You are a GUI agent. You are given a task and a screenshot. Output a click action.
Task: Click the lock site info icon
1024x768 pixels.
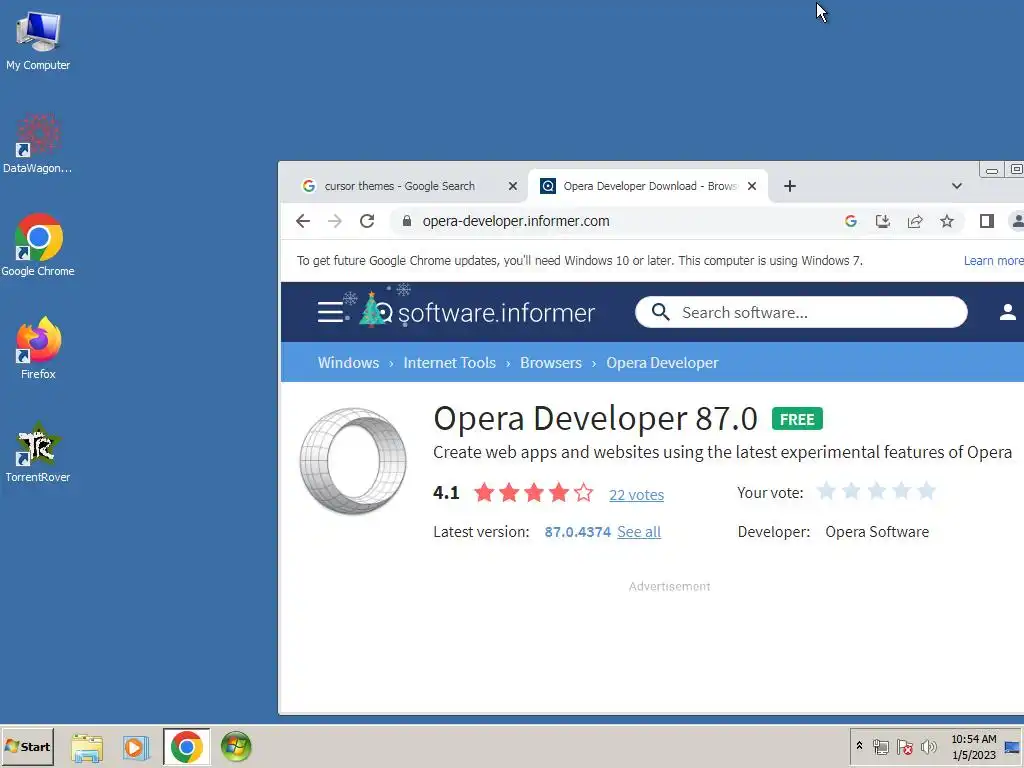click(x=407, y=221)
